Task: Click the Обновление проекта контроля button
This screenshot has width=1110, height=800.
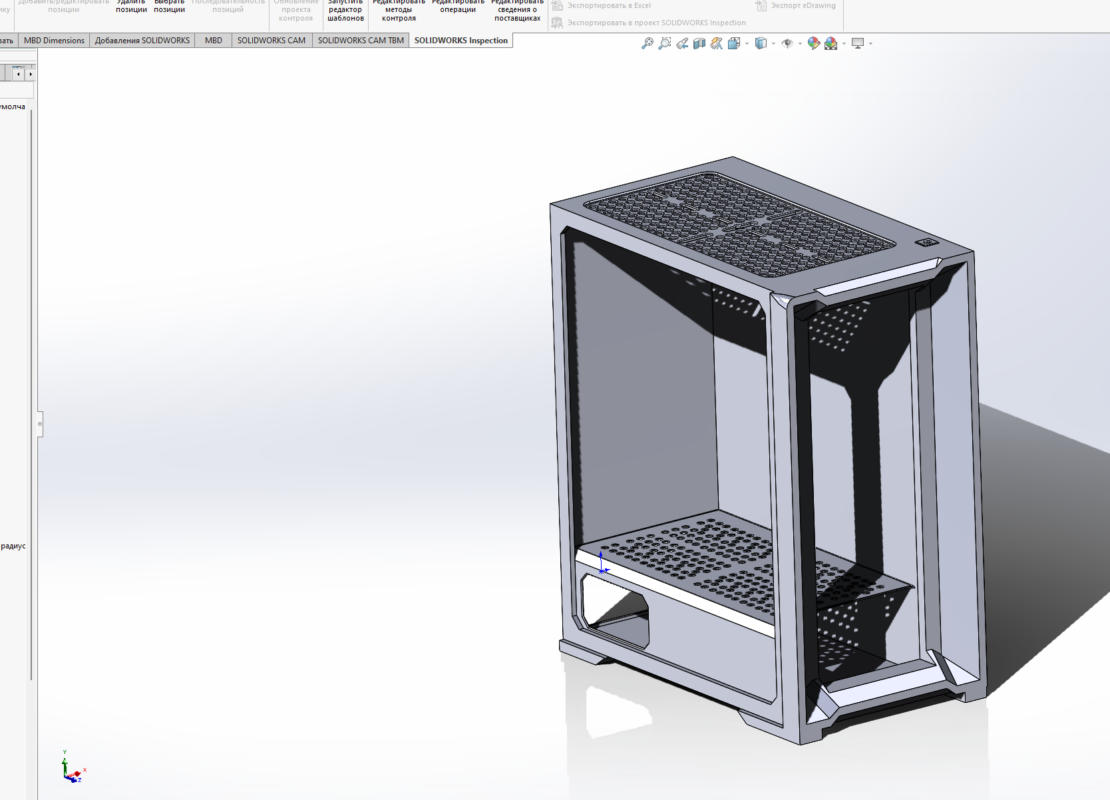Action: (x=296, y=11)
